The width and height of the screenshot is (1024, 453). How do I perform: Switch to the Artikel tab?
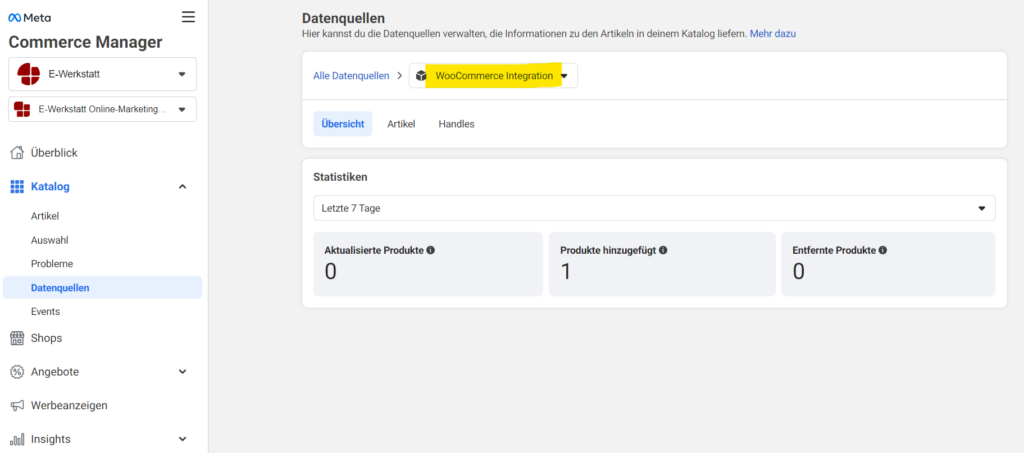(401, 124)
